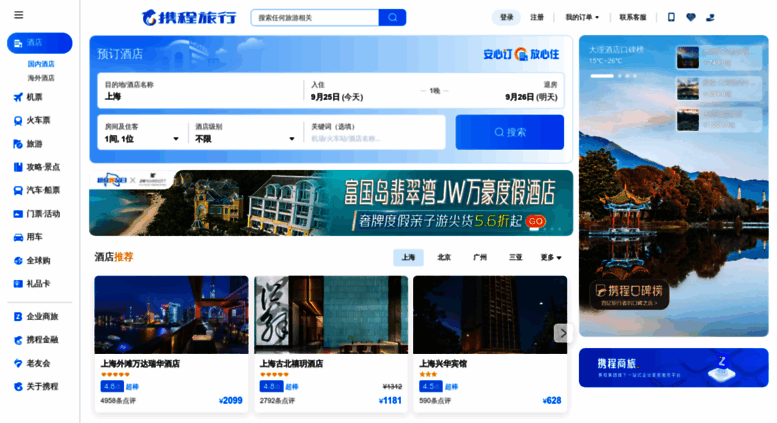The width and height of the screenshot is (777, 423).
Task: Expand 我的订单 dropdown
Action: point(582,17)
